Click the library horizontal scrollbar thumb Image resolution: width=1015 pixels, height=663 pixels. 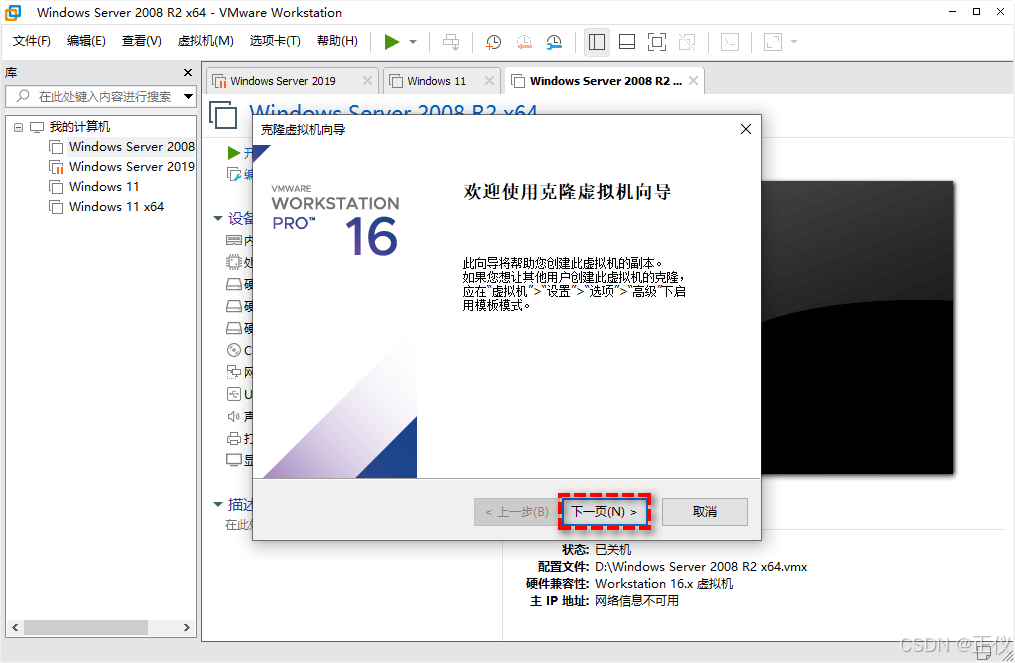point(86,627)
